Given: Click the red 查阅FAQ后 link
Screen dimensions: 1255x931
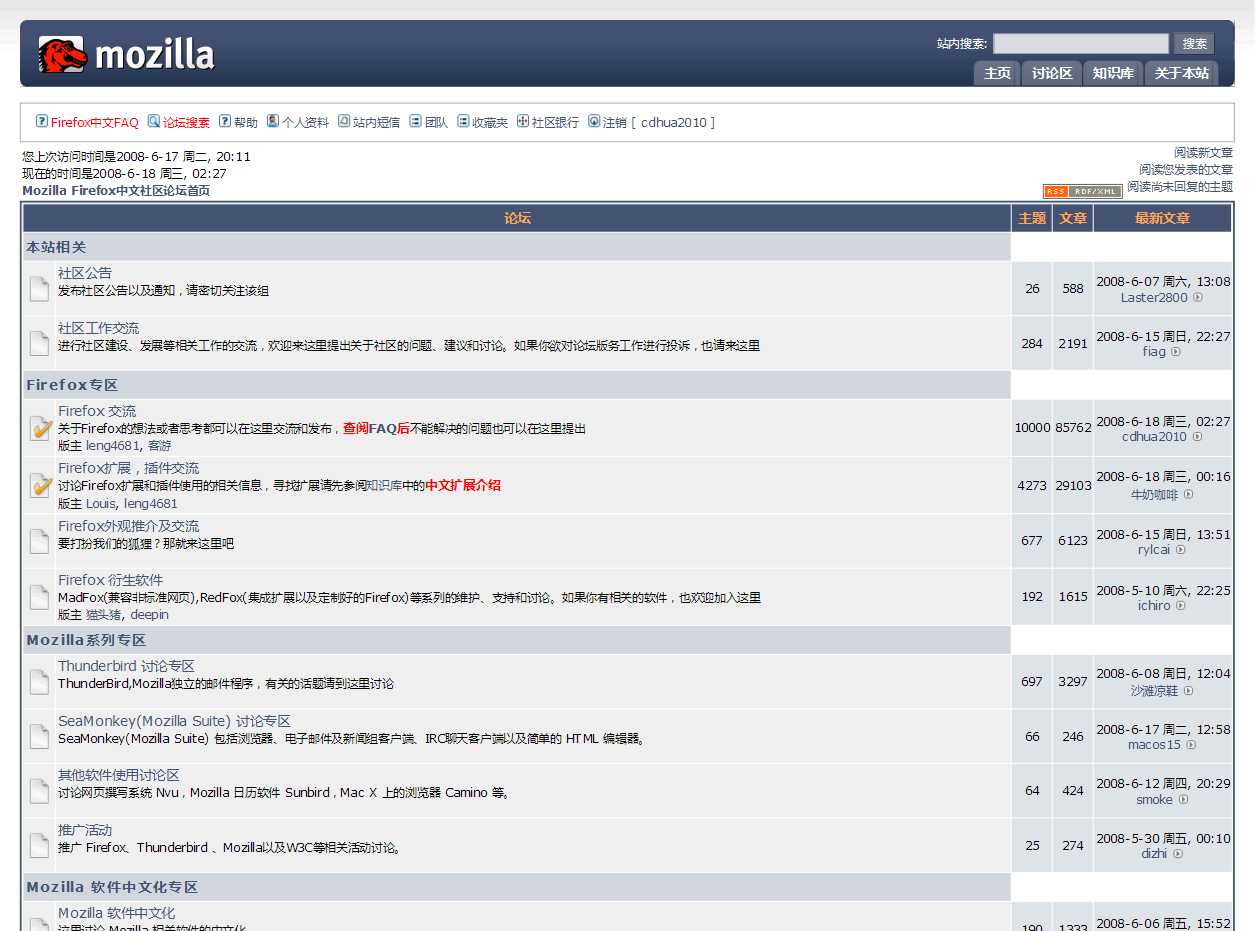Looking at the screenshot, I should (376, 428).
